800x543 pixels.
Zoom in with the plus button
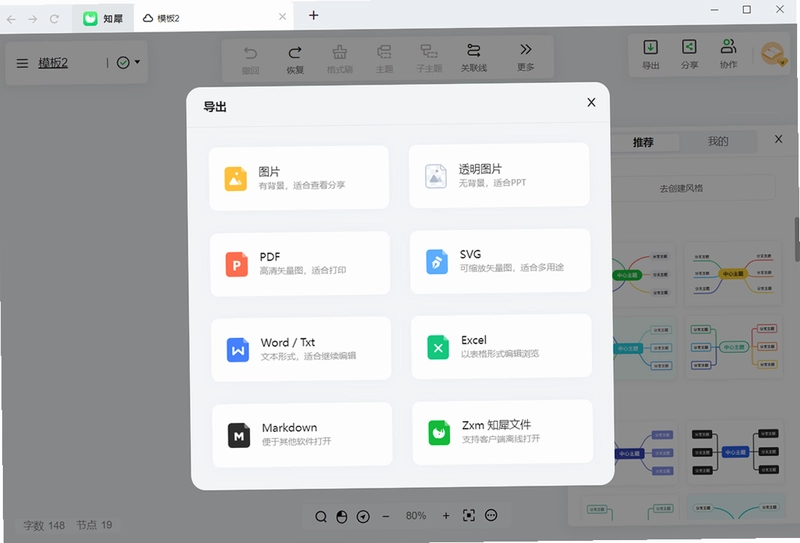[446, 516]
